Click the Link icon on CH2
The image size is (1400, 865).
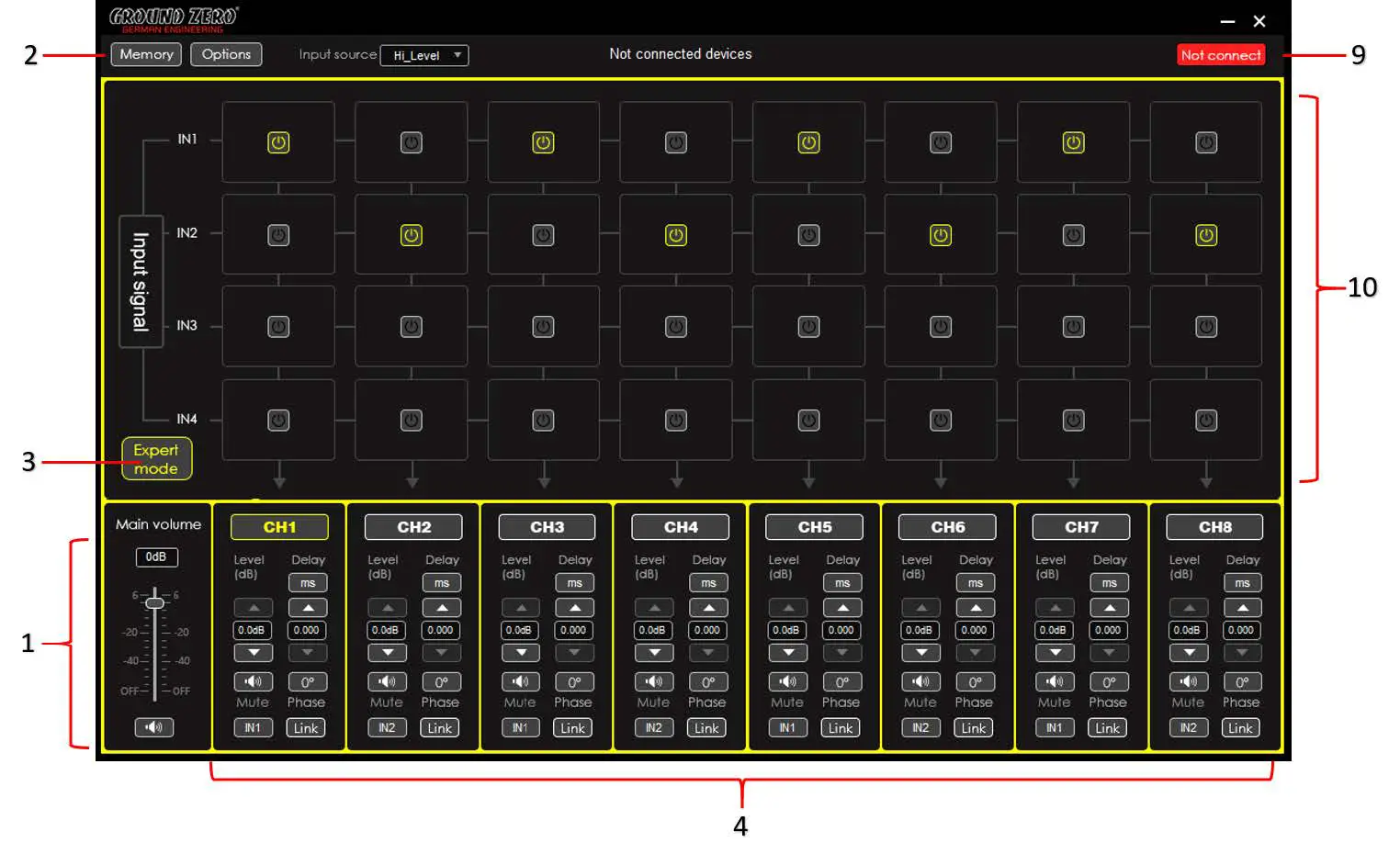439,727
